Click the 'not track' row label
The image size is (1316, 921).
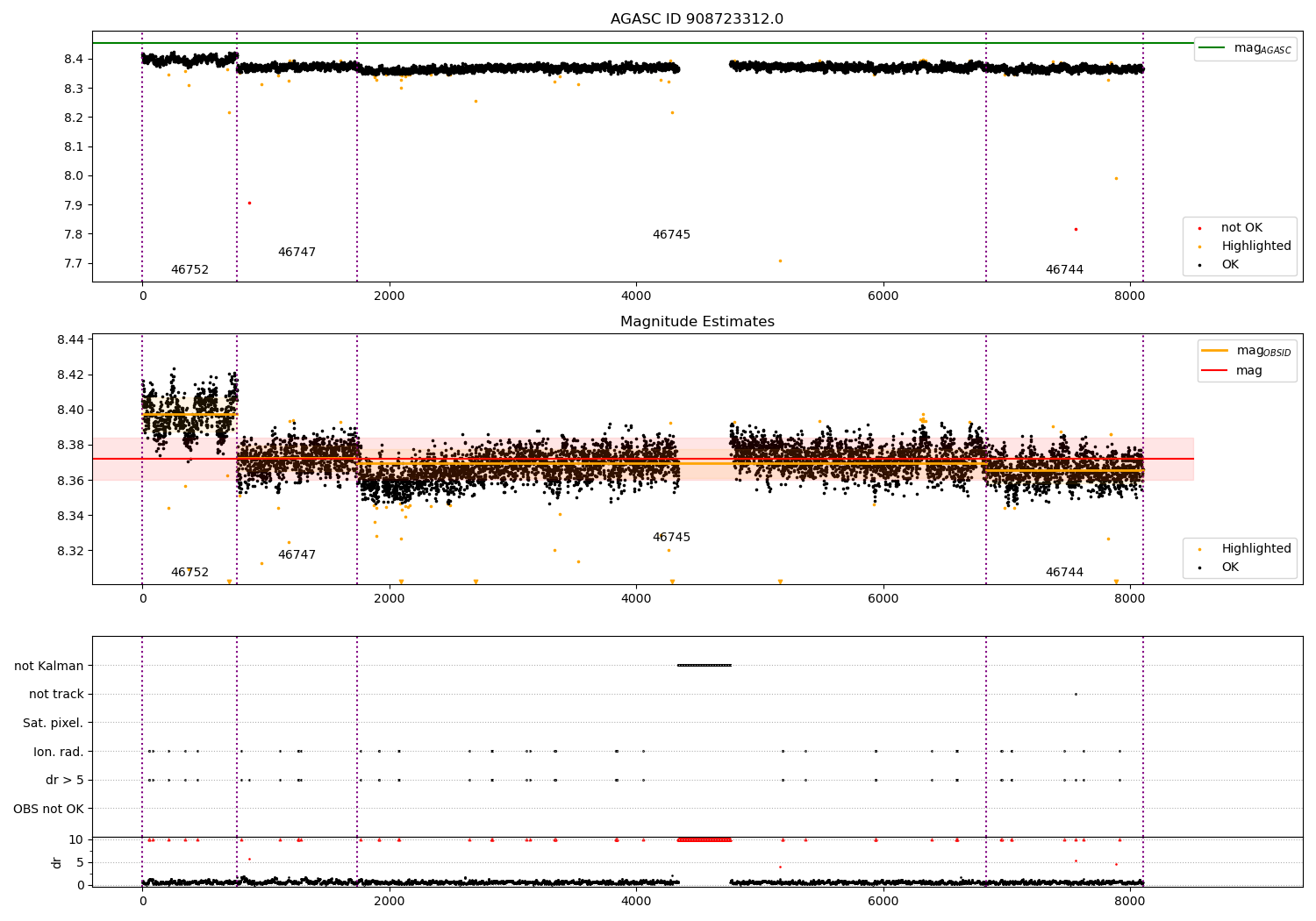tap(56, 695)
